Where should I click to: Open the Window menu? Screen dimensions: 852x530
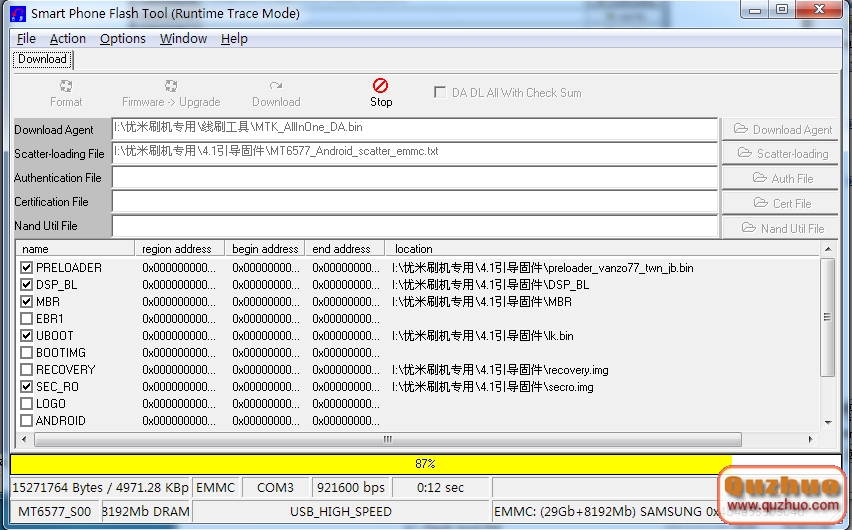(x=183, y=39)
